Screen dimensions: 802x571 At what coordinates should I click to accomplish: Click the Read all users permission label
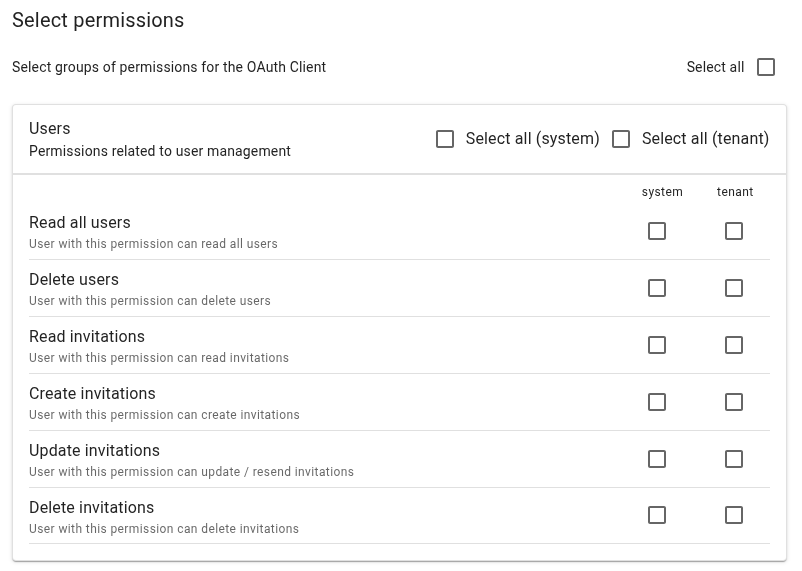pyautogui.click(x=80, y=223)
